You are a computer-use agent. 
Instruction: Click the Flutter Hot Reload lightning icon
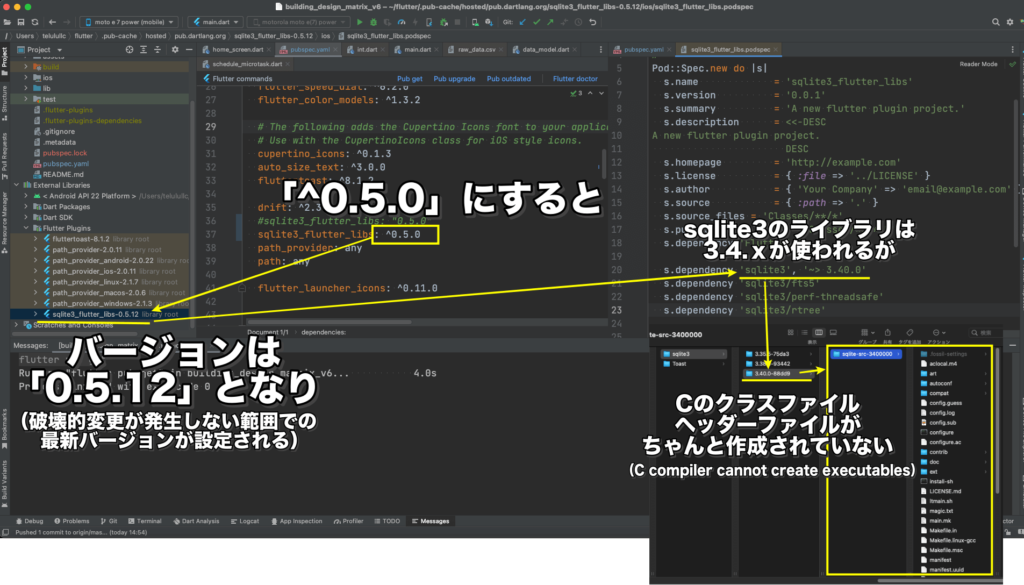click(415, 22)
